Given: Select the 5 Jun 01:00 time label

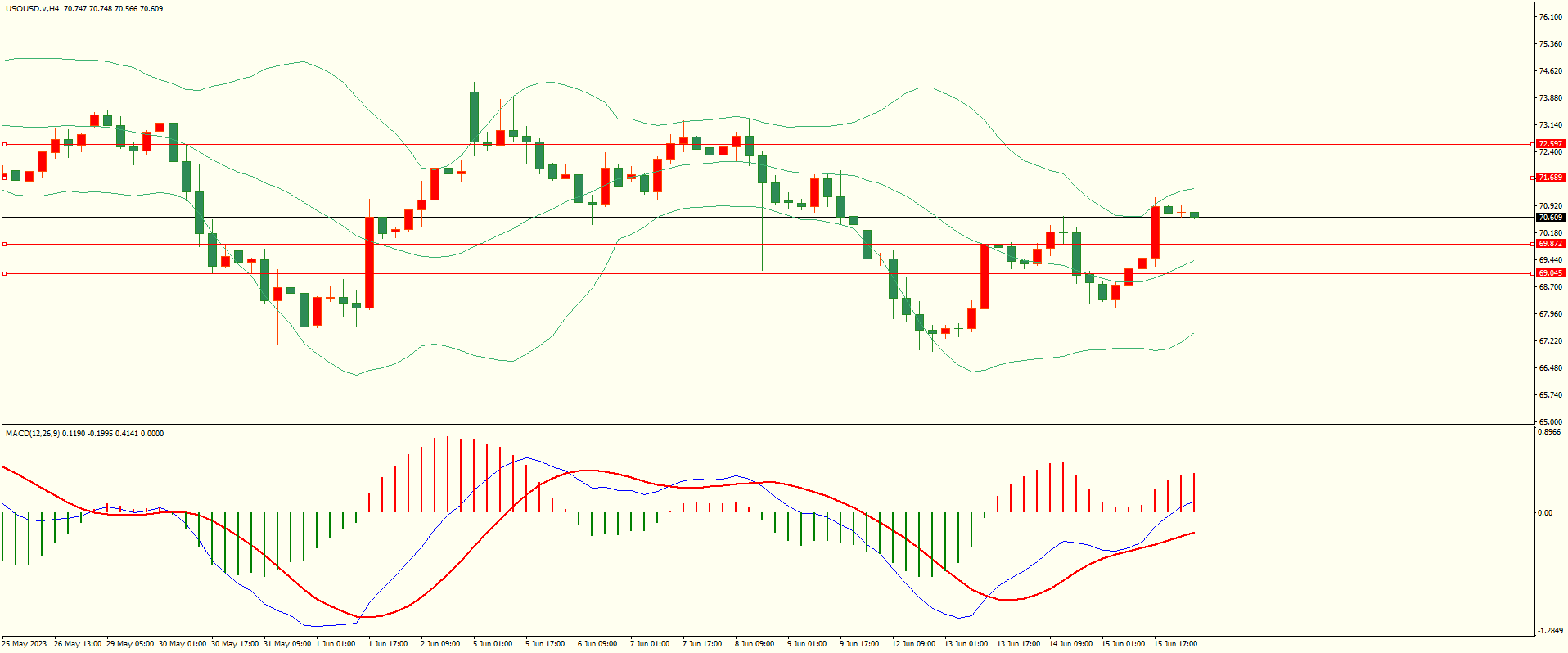Looking at the screenshot, I should (493, 644).
